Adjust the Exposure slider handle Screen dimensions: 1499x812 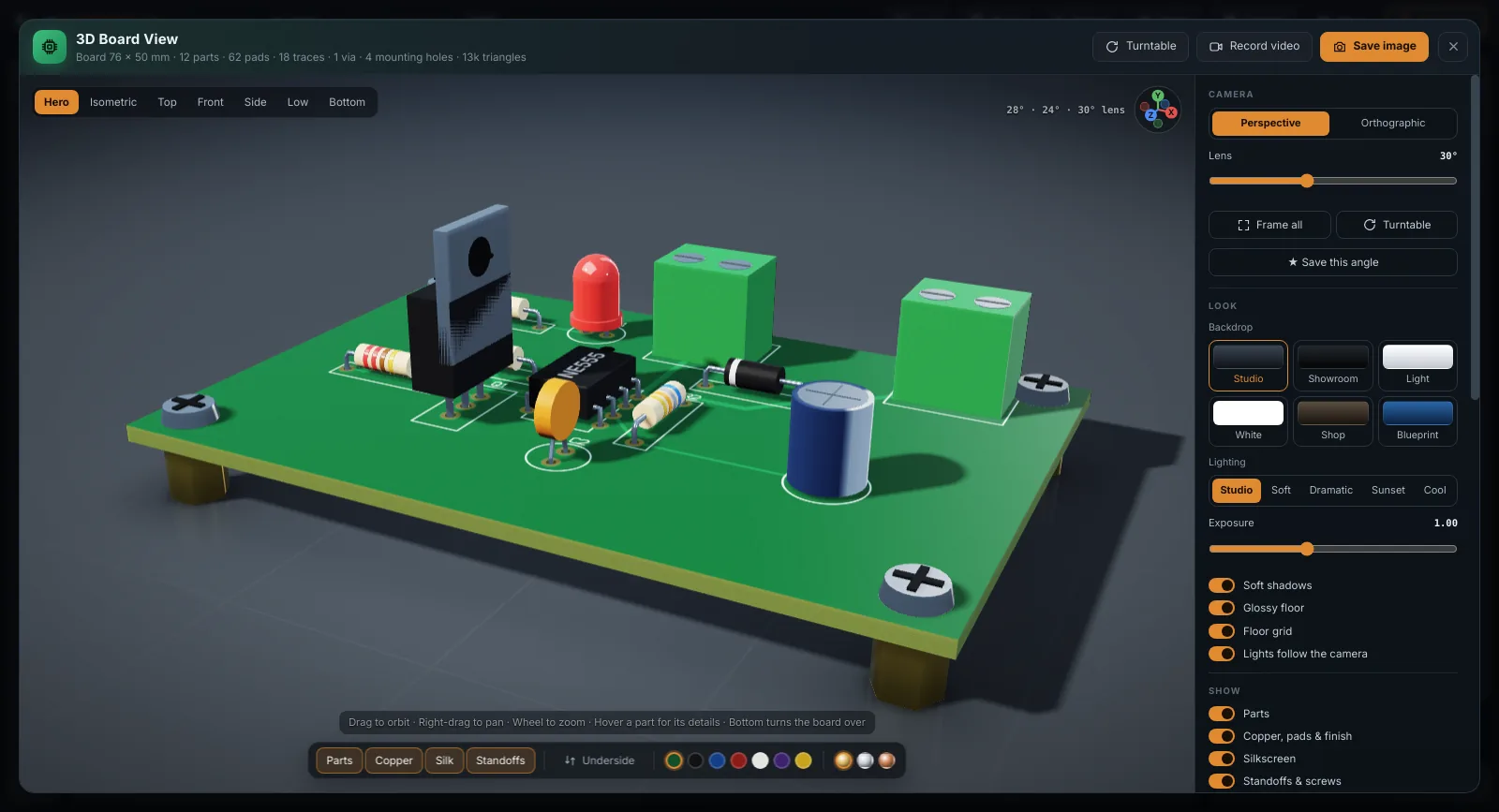[1307, 549]
